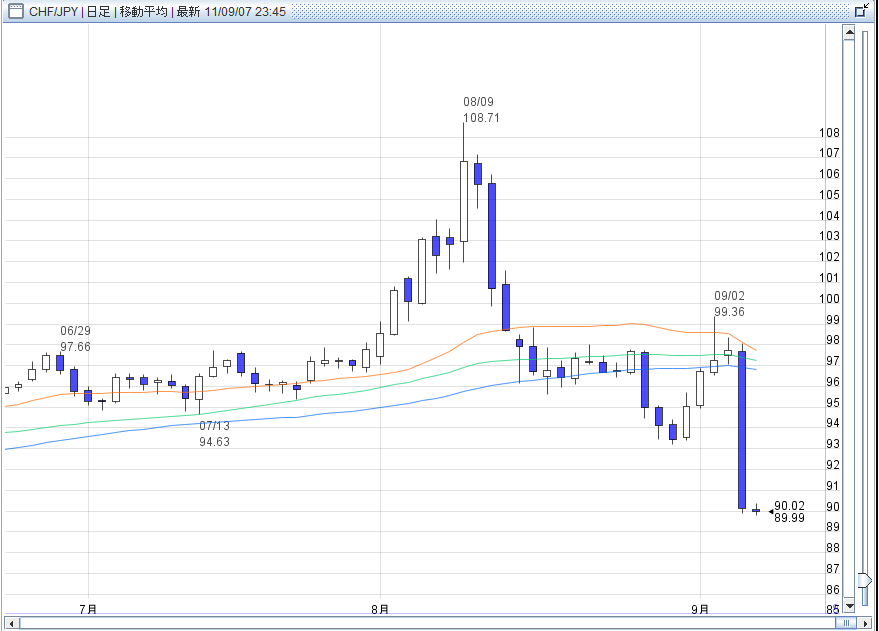Click the 108.71 high price label
Viewport: 879px width, 631px height.
pyautogui.click(x=481, y=118)
